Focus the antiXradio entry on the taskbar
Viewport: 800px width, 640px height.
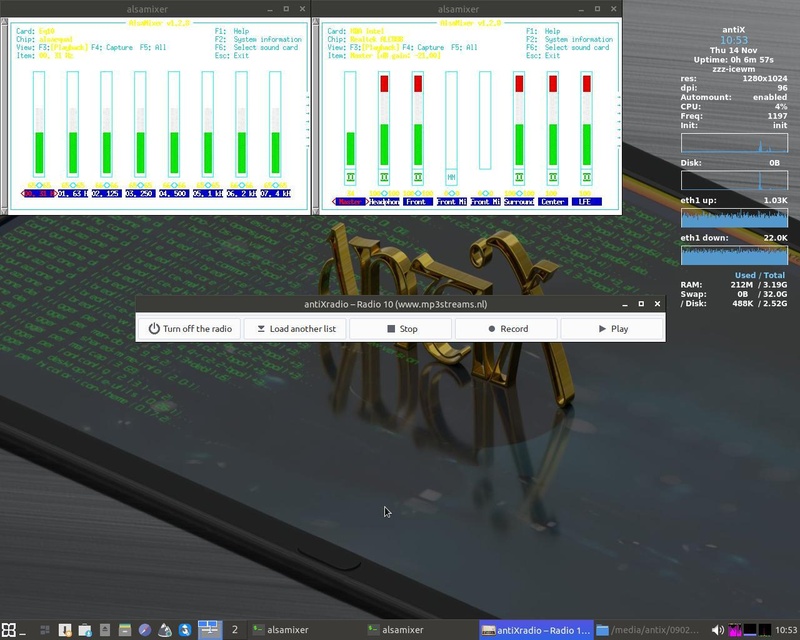click(x=536, y=630)
